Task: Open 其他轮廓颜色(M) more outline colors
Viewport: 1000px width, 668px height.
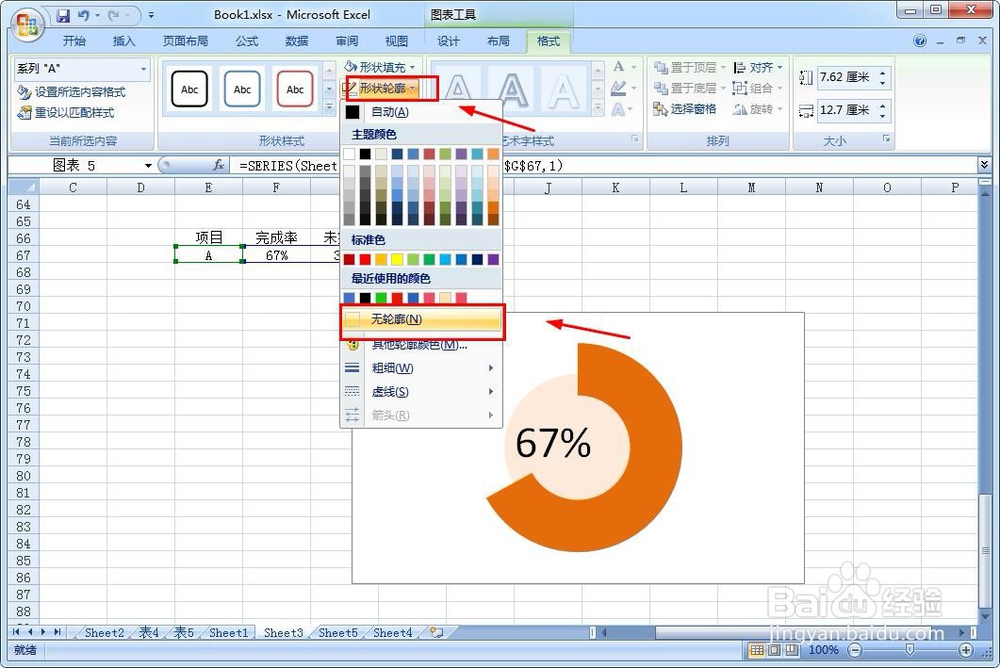Action: pyautogui.click(x=422, y=345)
